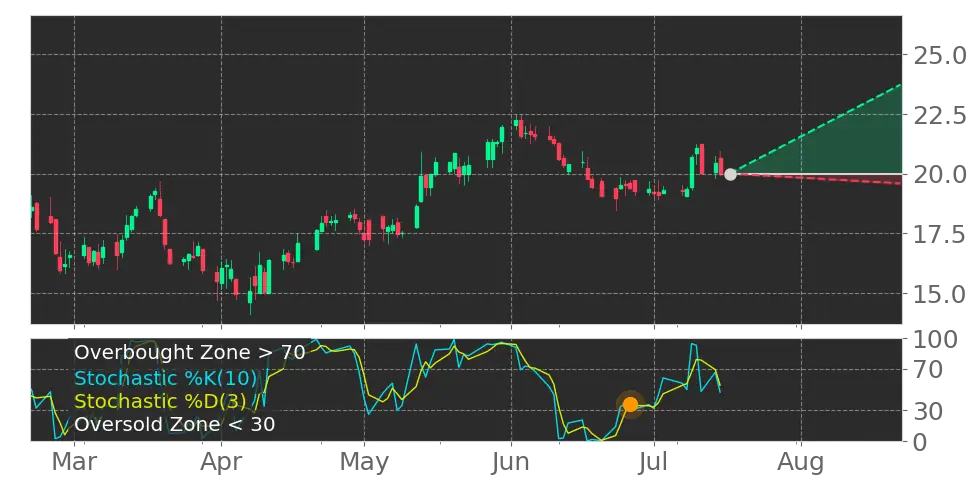Click the 'Overbought Zone > 70' legend text
The height and width of the screenshot is (486, 972).
[x=190, y=353]
